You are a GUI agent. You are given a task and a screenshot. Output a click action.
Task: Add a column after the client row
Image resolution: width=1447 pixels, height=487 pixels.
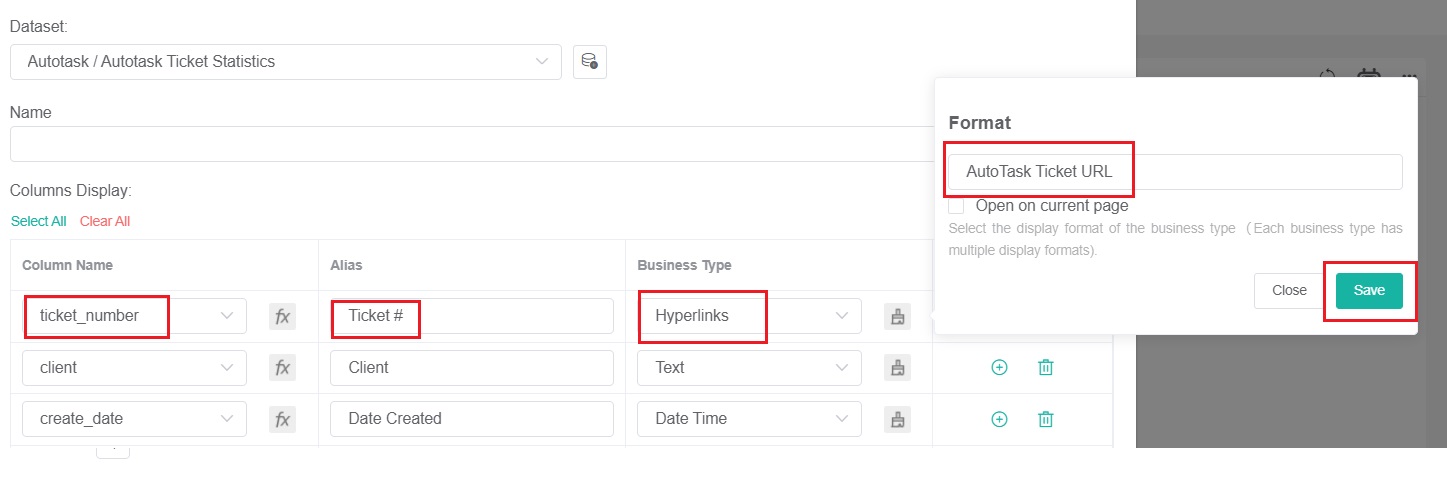point(999,367)
